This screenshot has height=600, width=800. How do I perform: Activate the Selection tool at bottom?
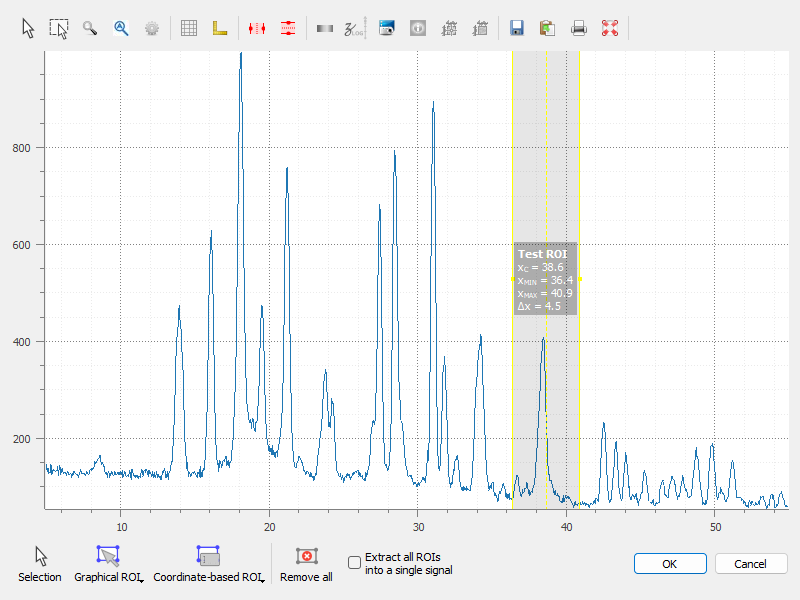[x=40, y=564]
